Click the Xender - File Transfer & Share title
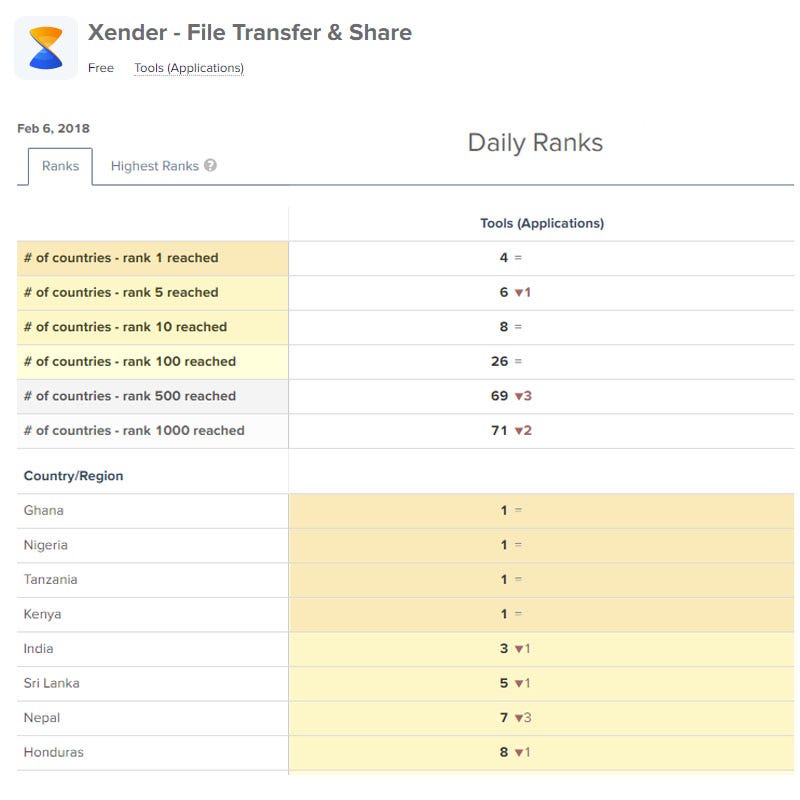Viewport: 800px width, 800px height. pos(250,32)
